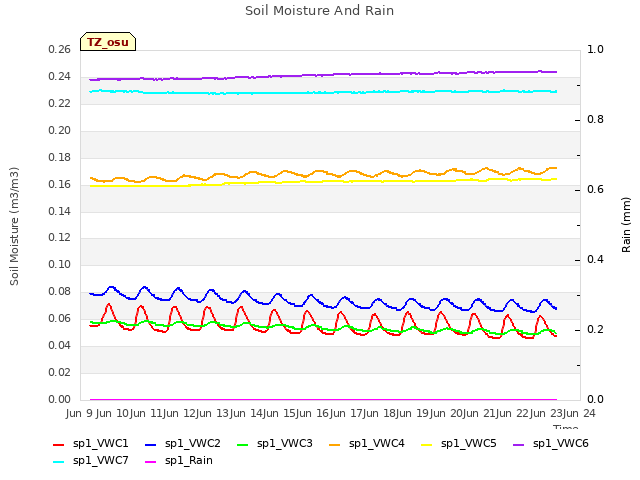This screenshot has width=640, height=480.
Task: Click the 0.16 left axis value
Action: 60,184
